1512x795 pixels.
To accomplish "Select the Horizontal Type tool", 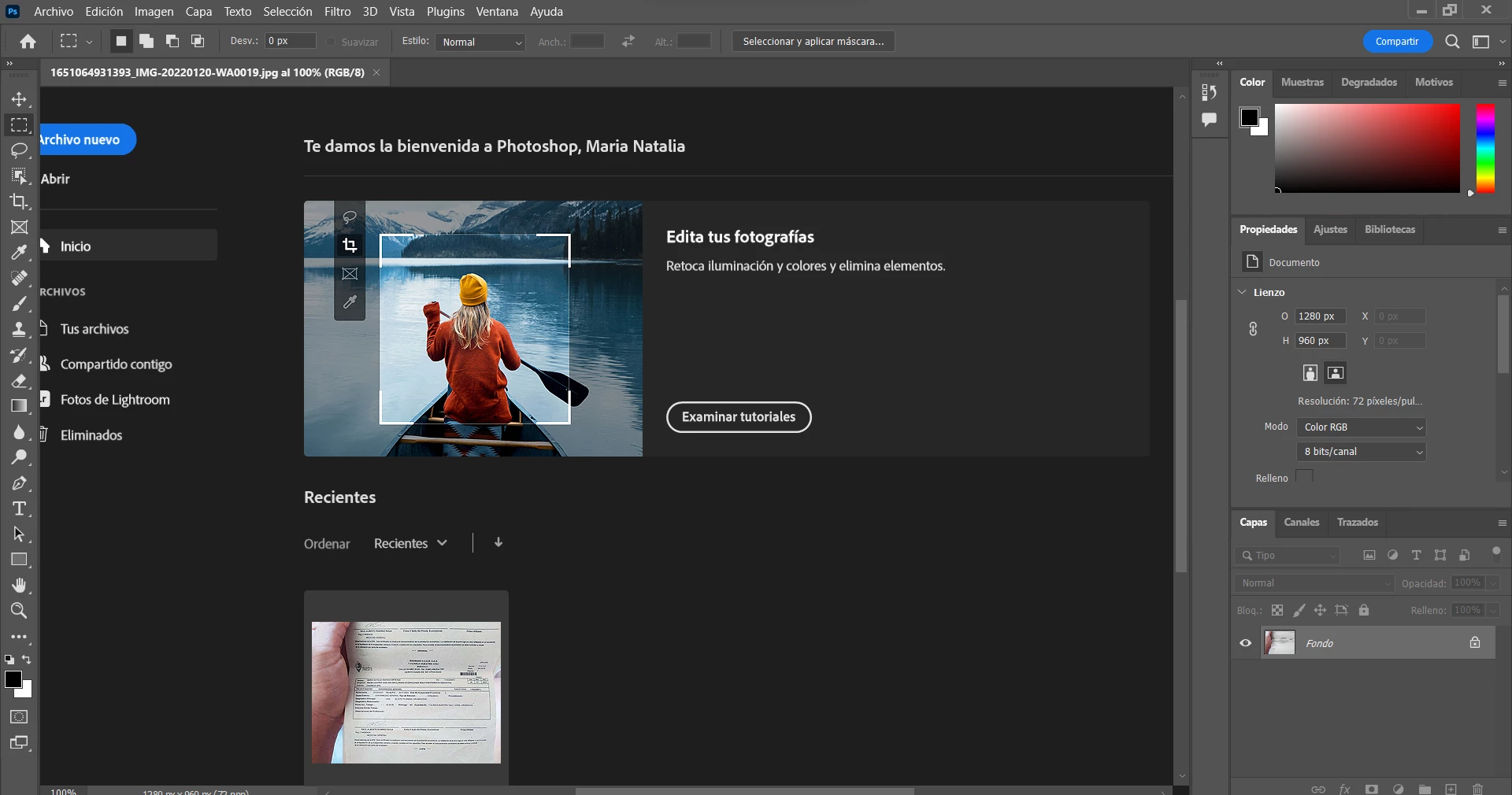I will point(19,508).
